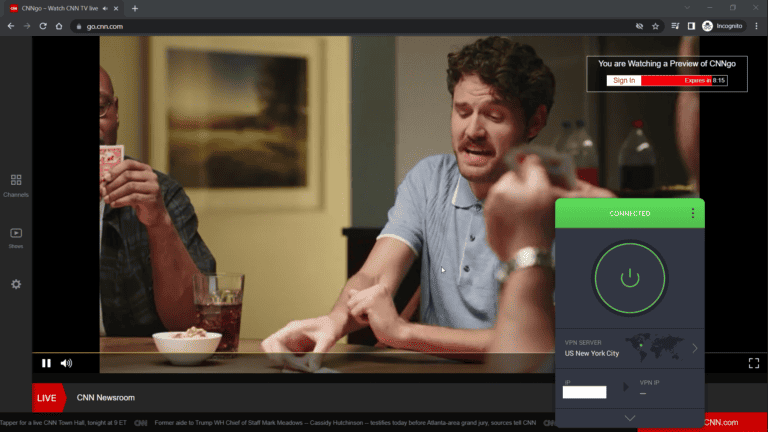The width and height of the screenshot is (768, 432).
Task: Pause the live video
Action: [x=46, y=363]
